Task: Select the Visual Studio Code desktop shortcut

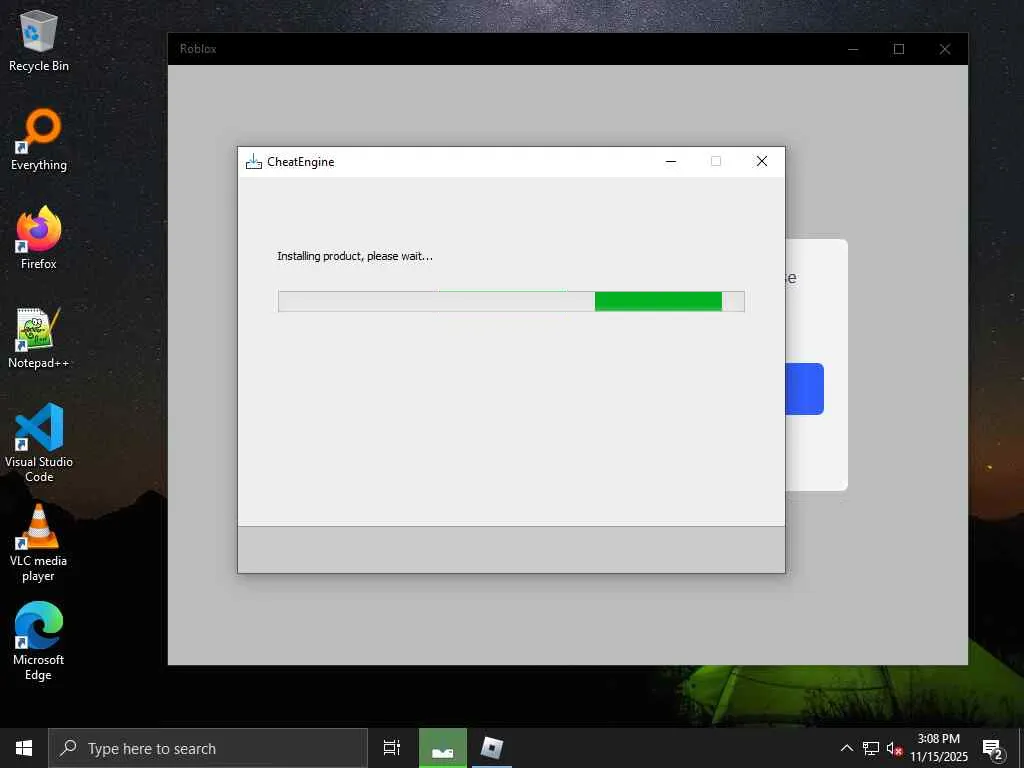Action: [39, 443]
